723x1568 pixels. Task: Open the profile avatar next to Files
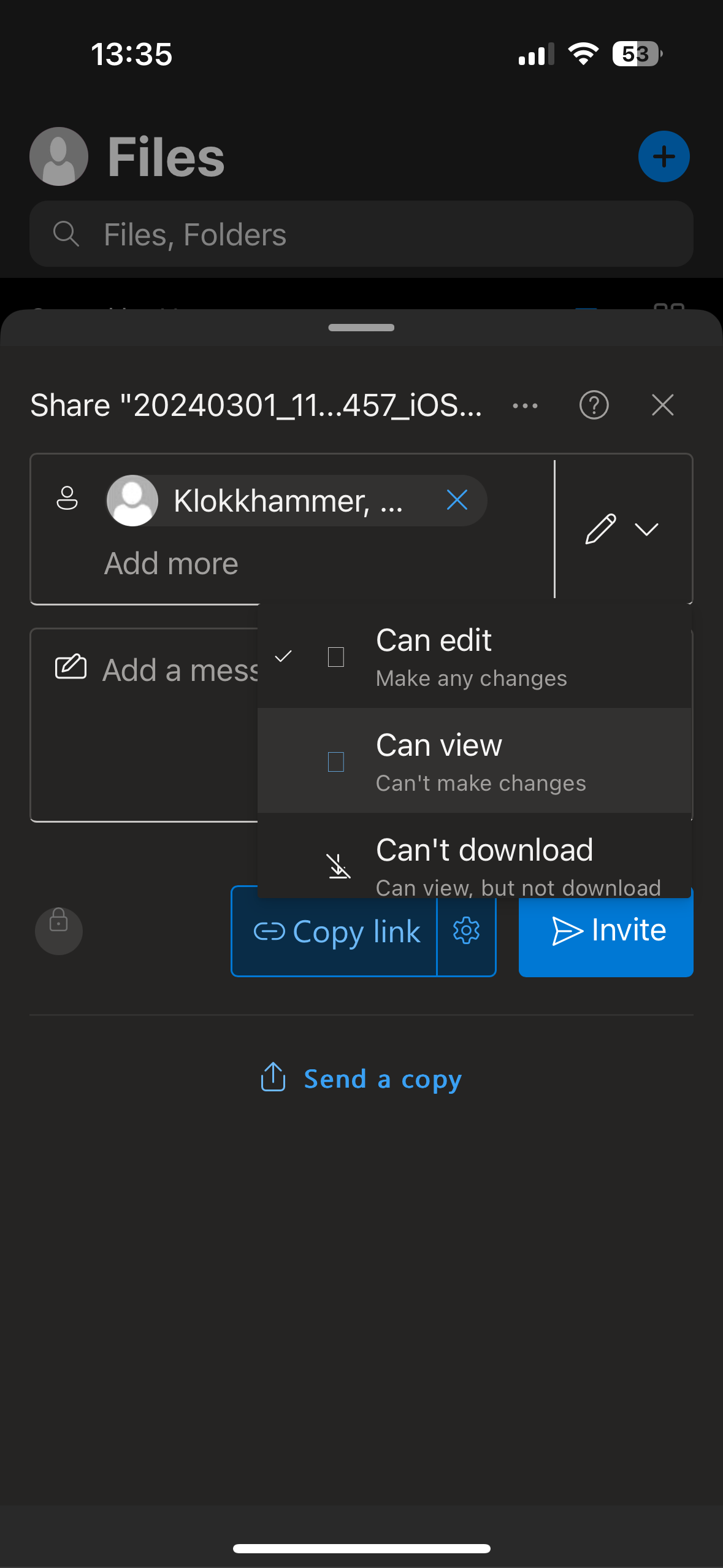pos(59,156)
